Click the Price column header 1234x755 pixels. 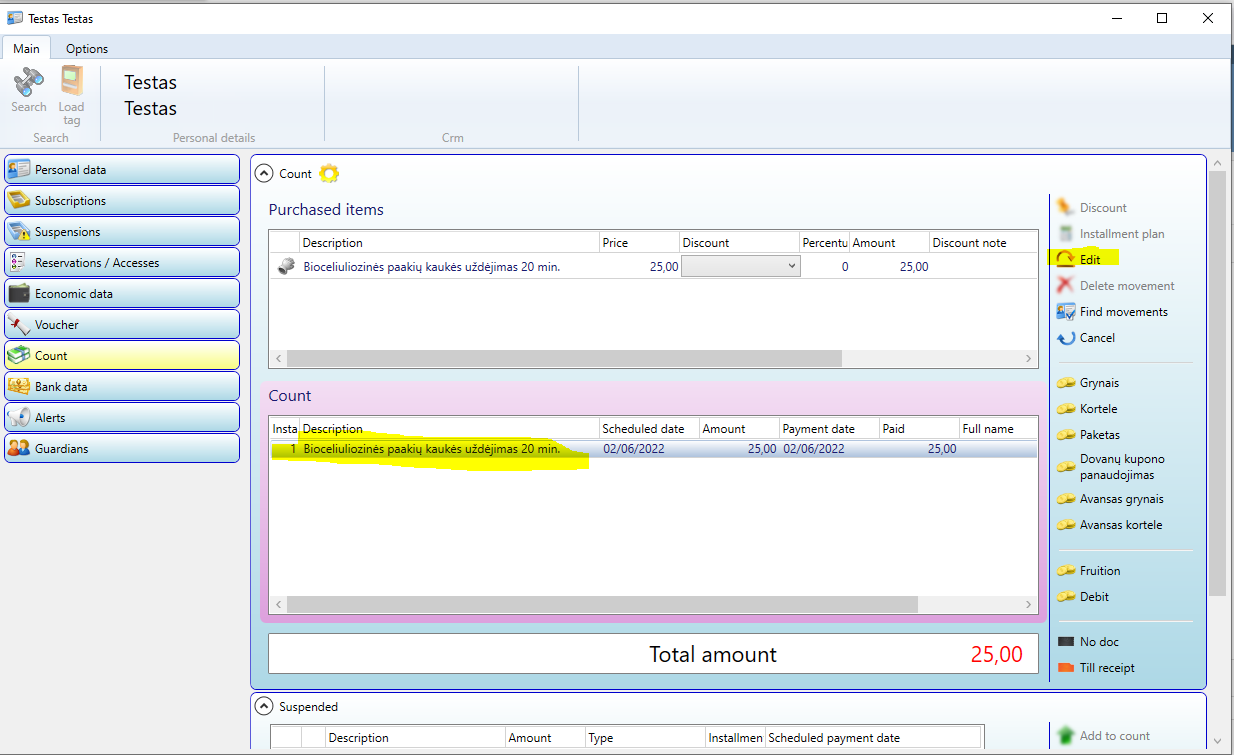click(639, 243)
